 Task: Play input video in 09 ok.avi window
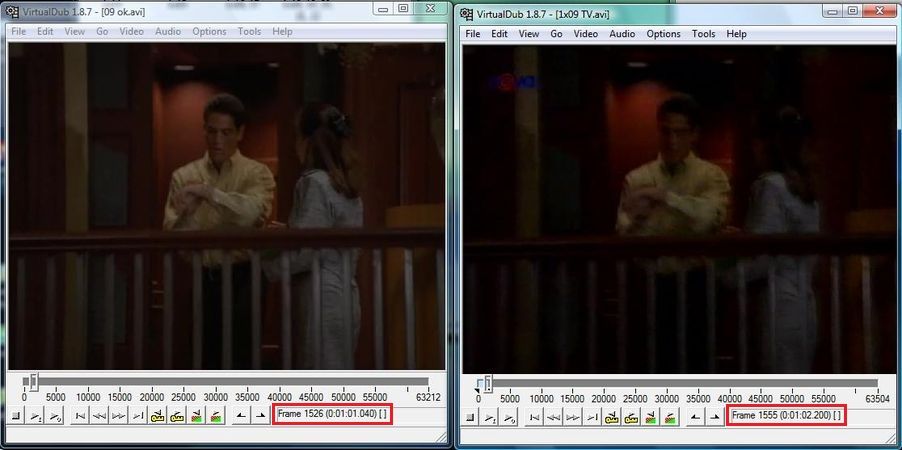coord(36,415)
